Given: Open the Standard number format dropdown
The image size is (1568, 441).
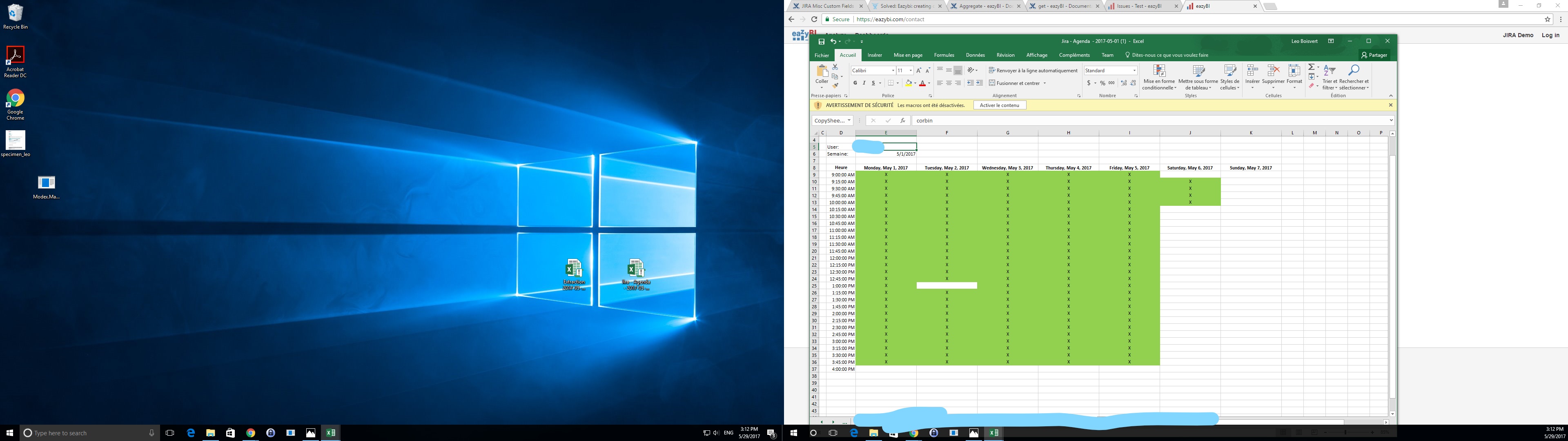Looking at the screenshot, I should [x=1134, y=71].
